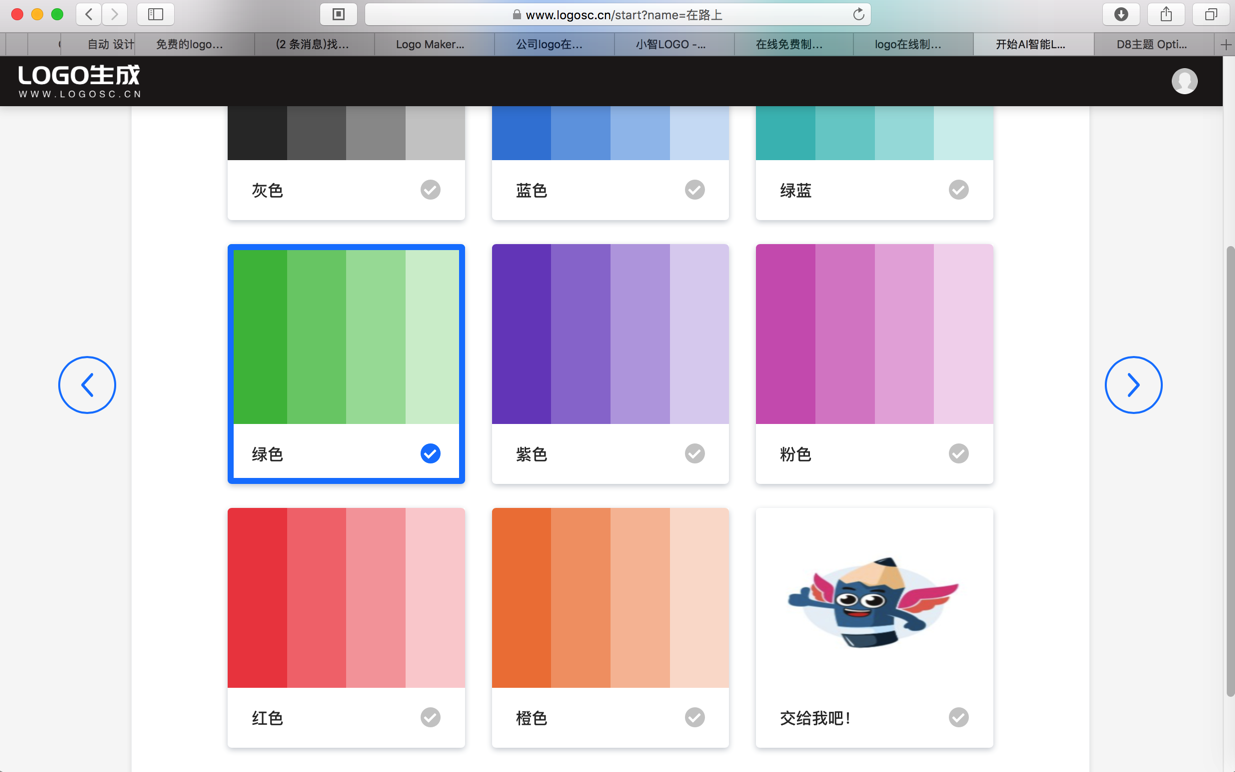Click the 绿蓝 label text
The height and width of the screenshot is (772, 1235).
795,190
